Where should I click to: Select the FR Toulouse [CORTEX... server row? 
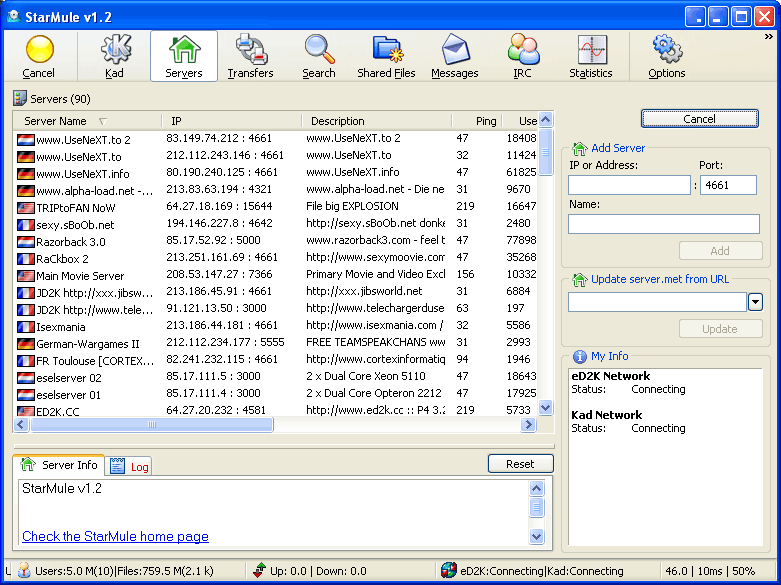(x=276, y=360)
